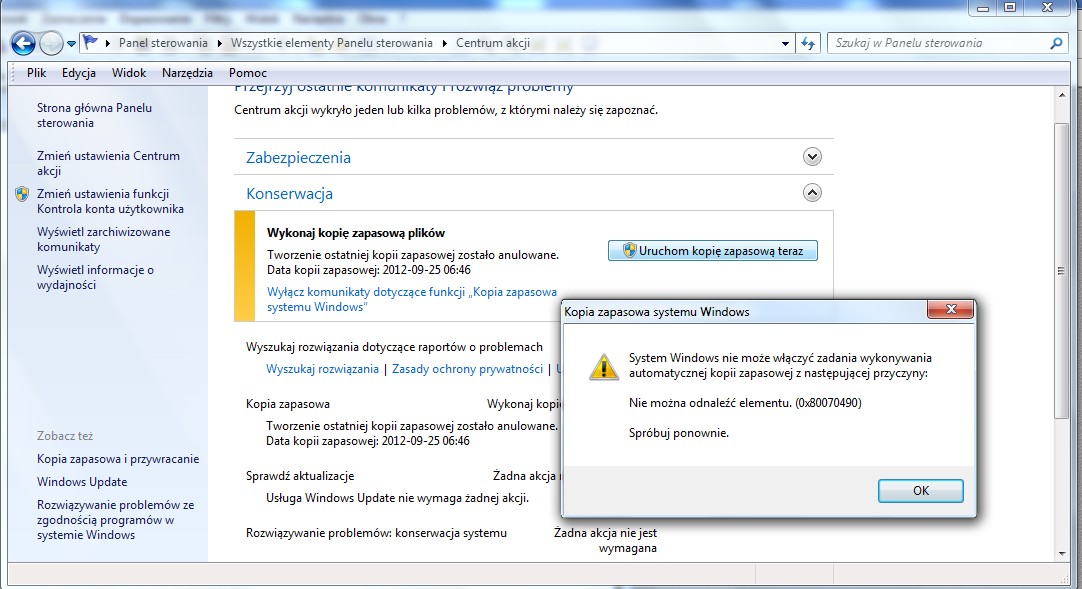Screen dimensions: 1082x589
Task: Minimize the Control Panel window
Action: pyautogui.click(x=983, y=8)
